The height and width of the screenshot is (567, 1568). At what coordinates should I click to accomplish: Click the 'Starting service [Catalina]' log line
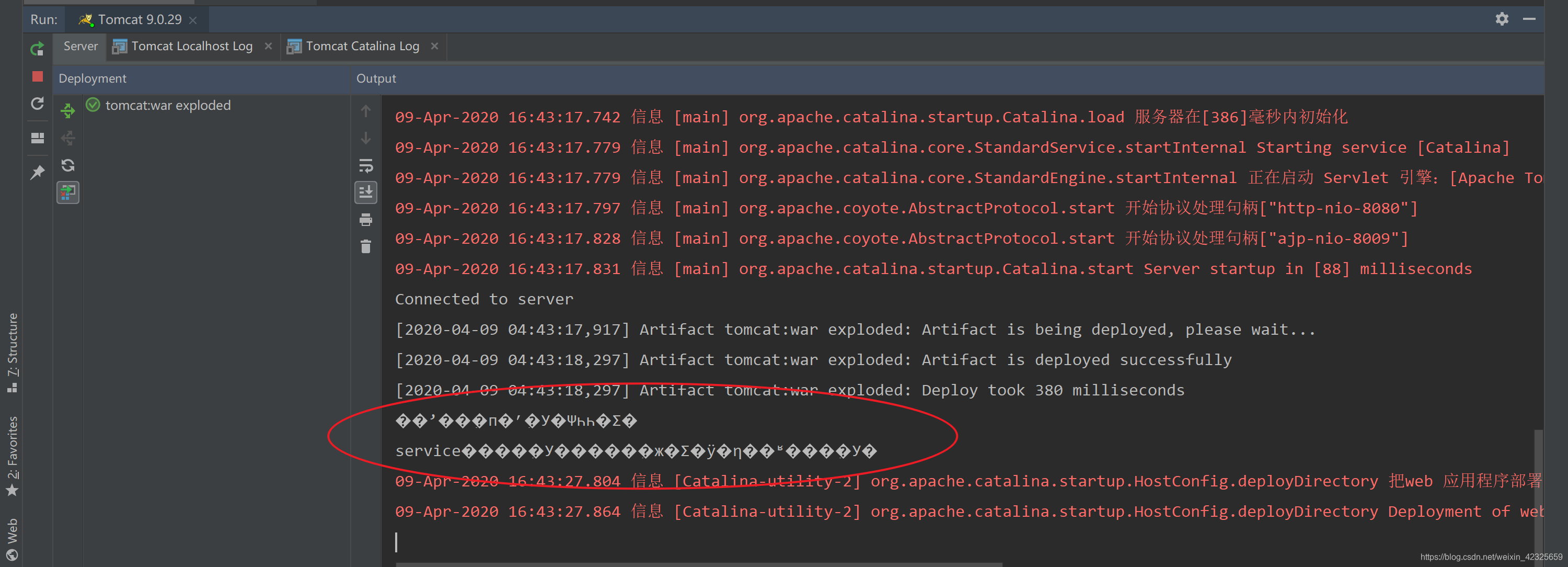953,148
